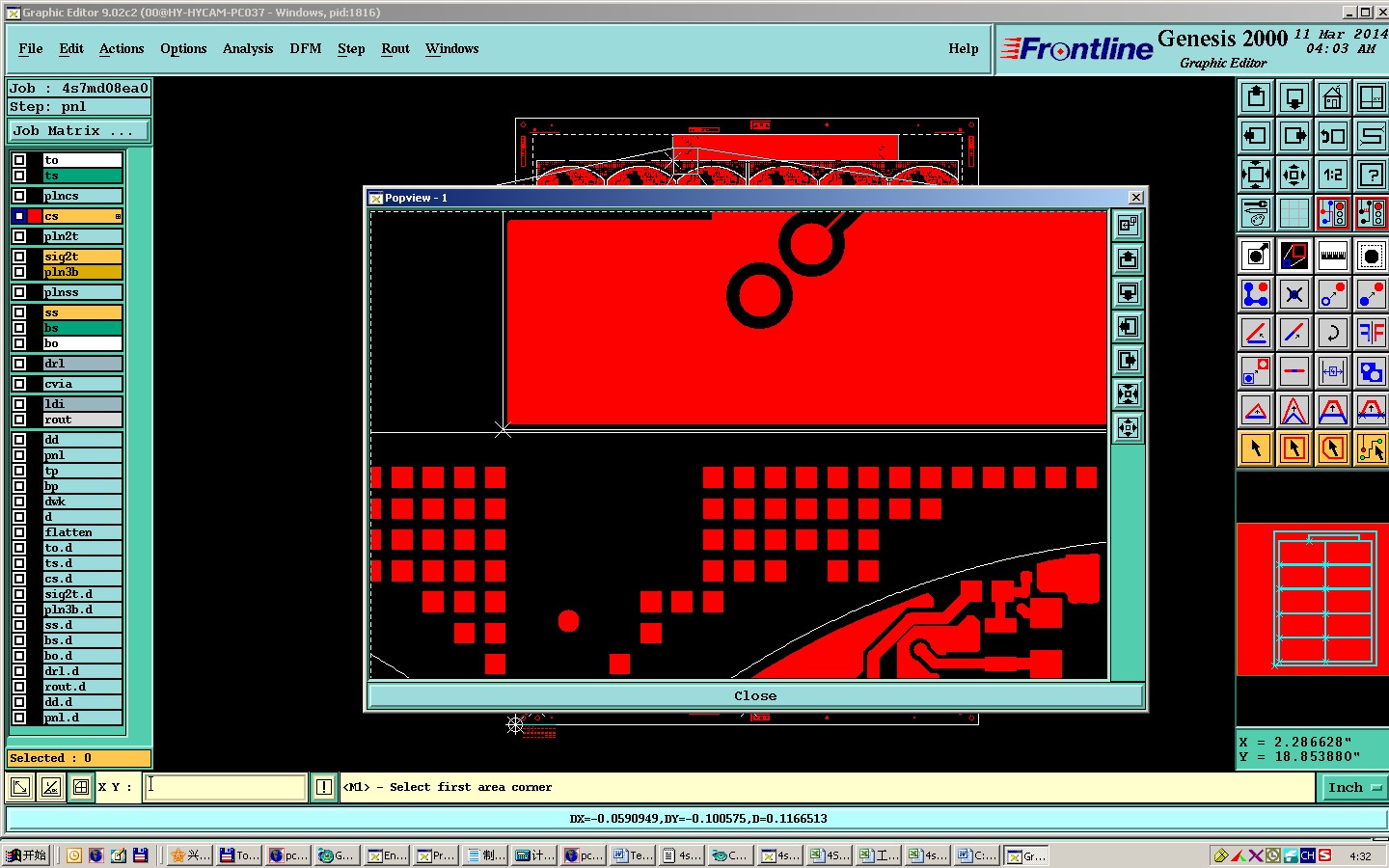Open the 'Te...' taskbar item
This screenshot has height=868, width=1389.
coord(633,855)
